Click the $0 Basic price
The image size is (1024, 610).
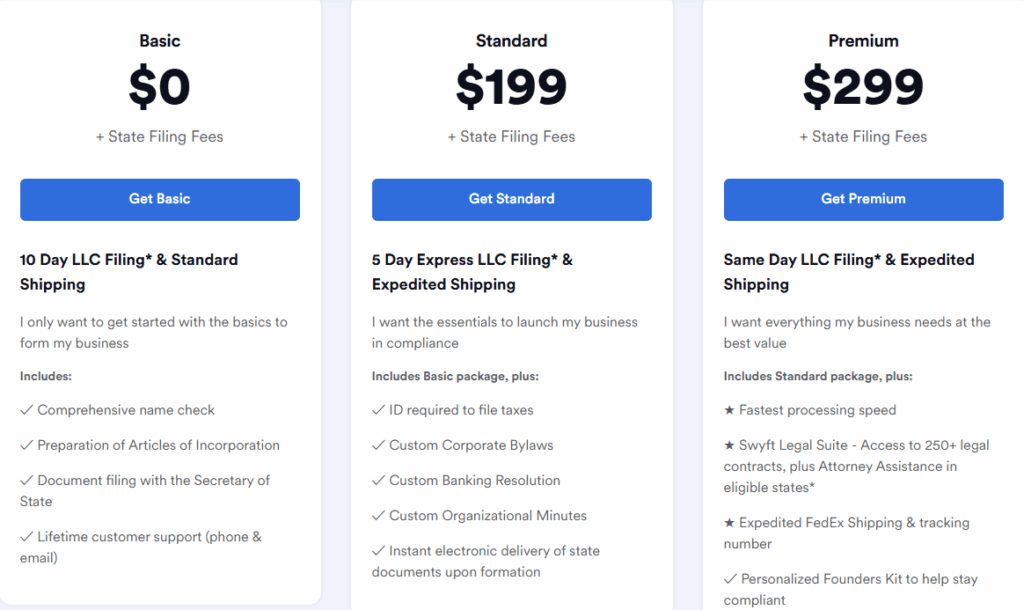point(160,88)
